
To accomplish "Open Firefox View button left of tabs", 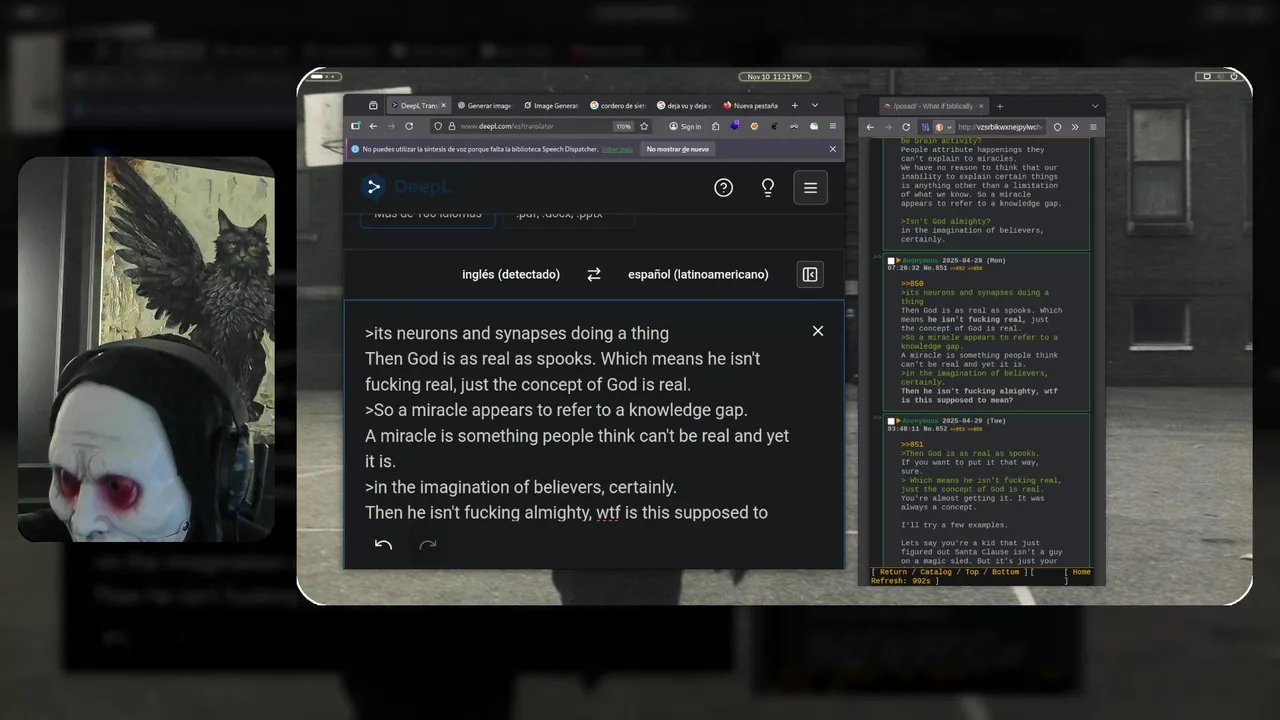I will 373,105.
